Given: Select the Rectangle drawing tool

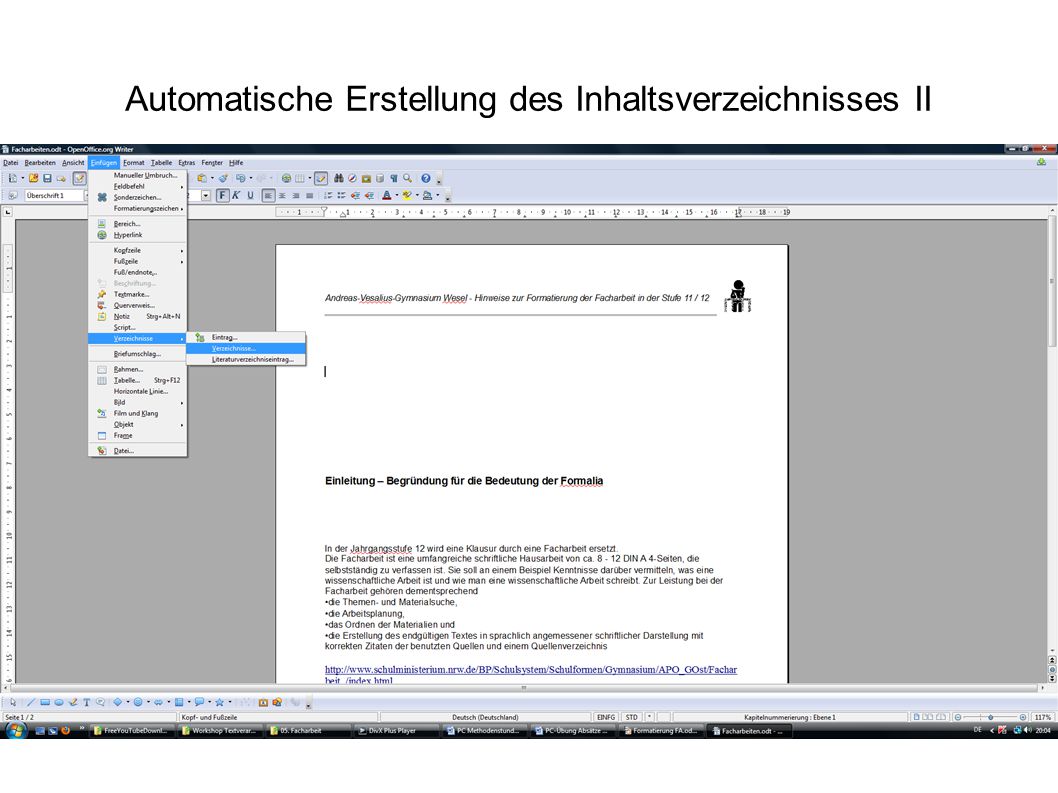Looking at the screenshot, I should [x=45, y=702].
